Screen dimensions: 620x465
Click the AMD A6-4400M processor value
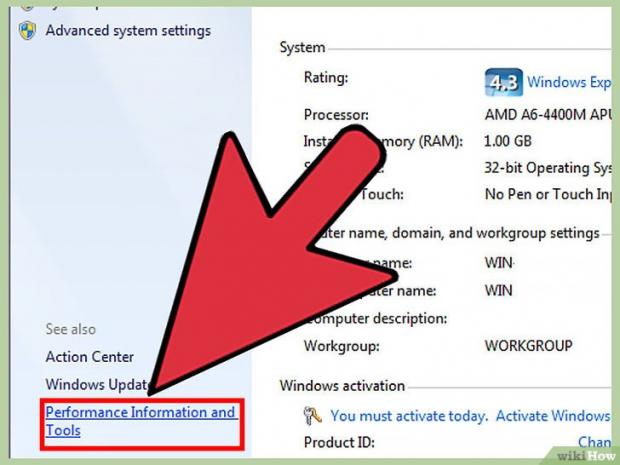[x=546, y=115]
